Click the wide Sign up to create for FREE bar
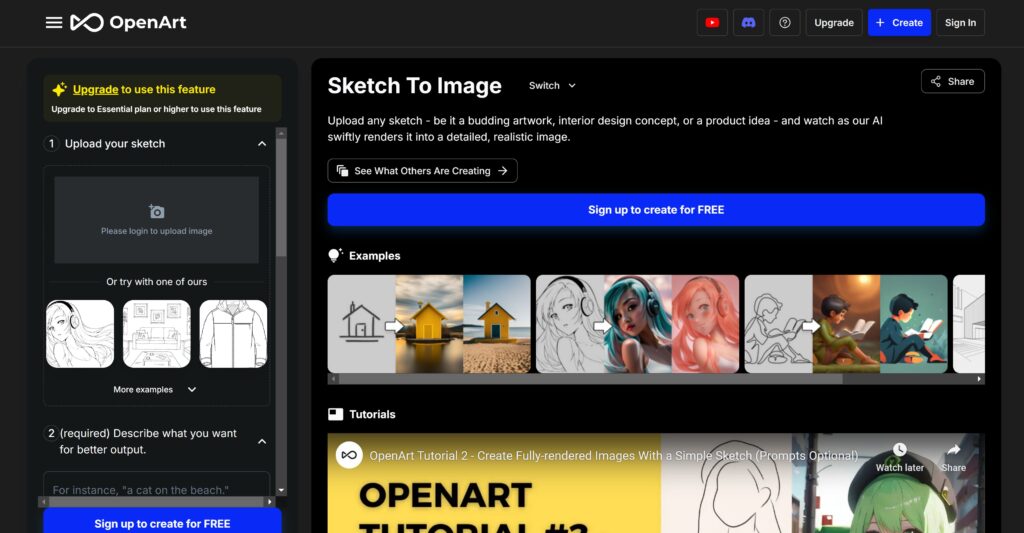 point(656,210)
